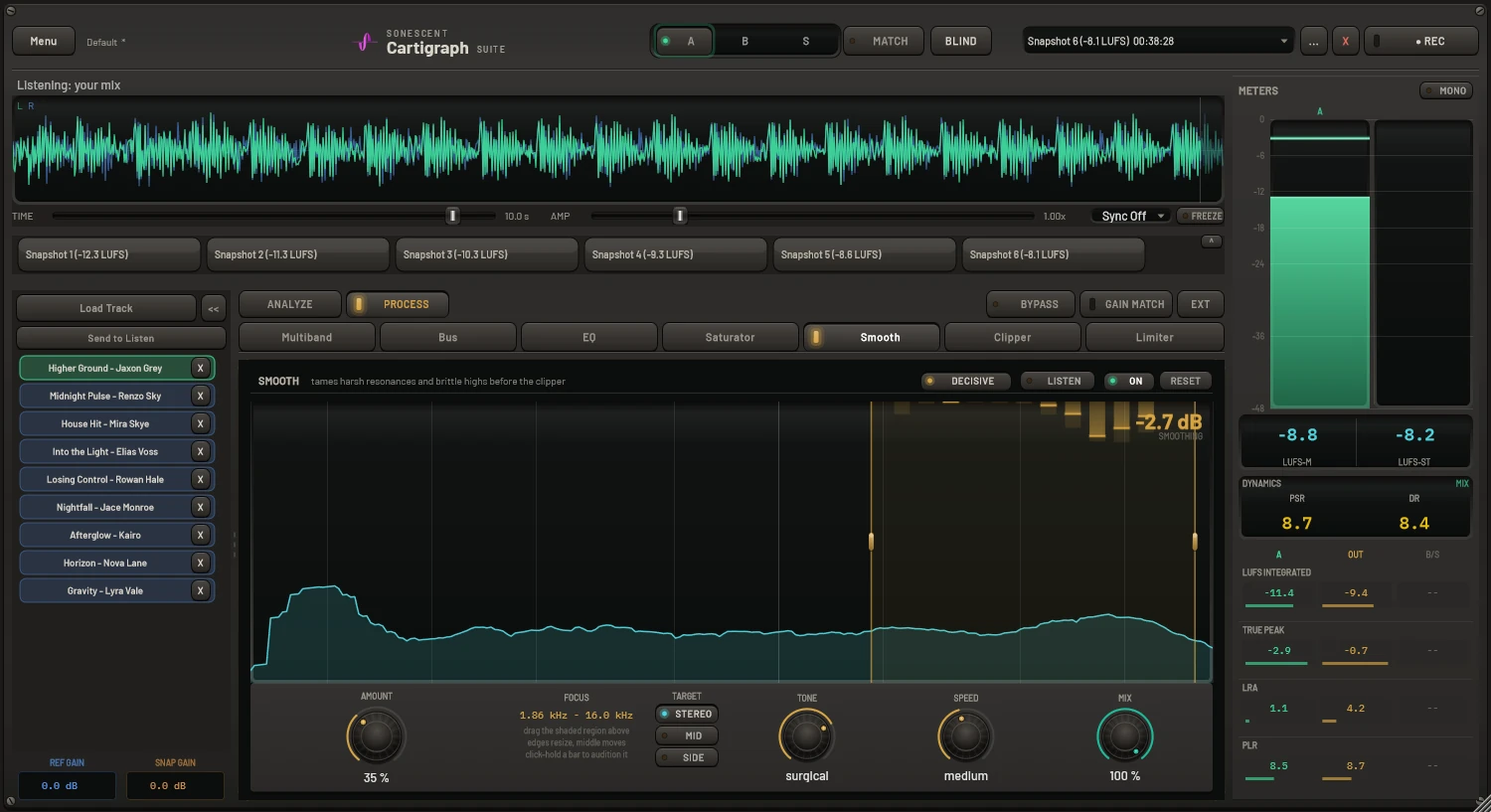
Task: Open the Clipper module tab
Action: [x=1013, y=338]
